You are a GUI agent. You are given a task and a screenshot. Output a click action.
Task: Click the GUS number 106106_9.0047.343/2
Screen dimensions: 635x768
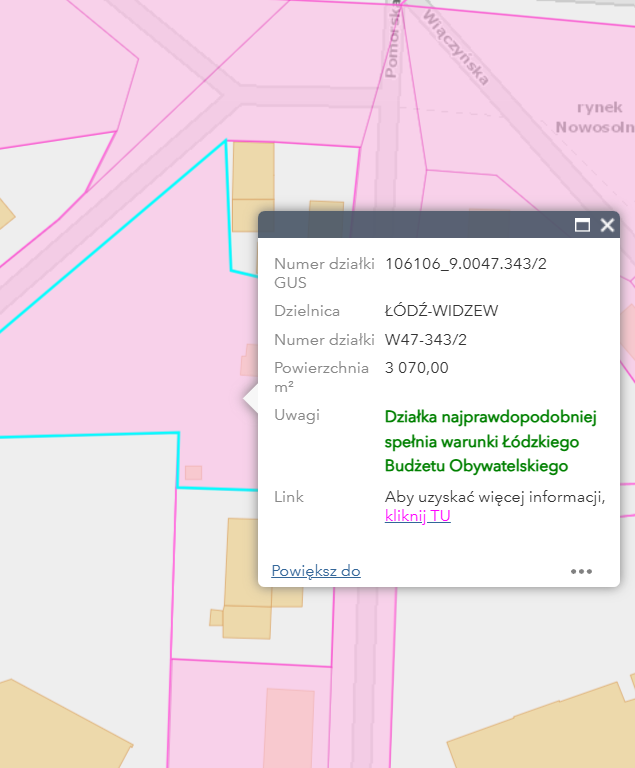pyautogui.click(x=465, y=264)
